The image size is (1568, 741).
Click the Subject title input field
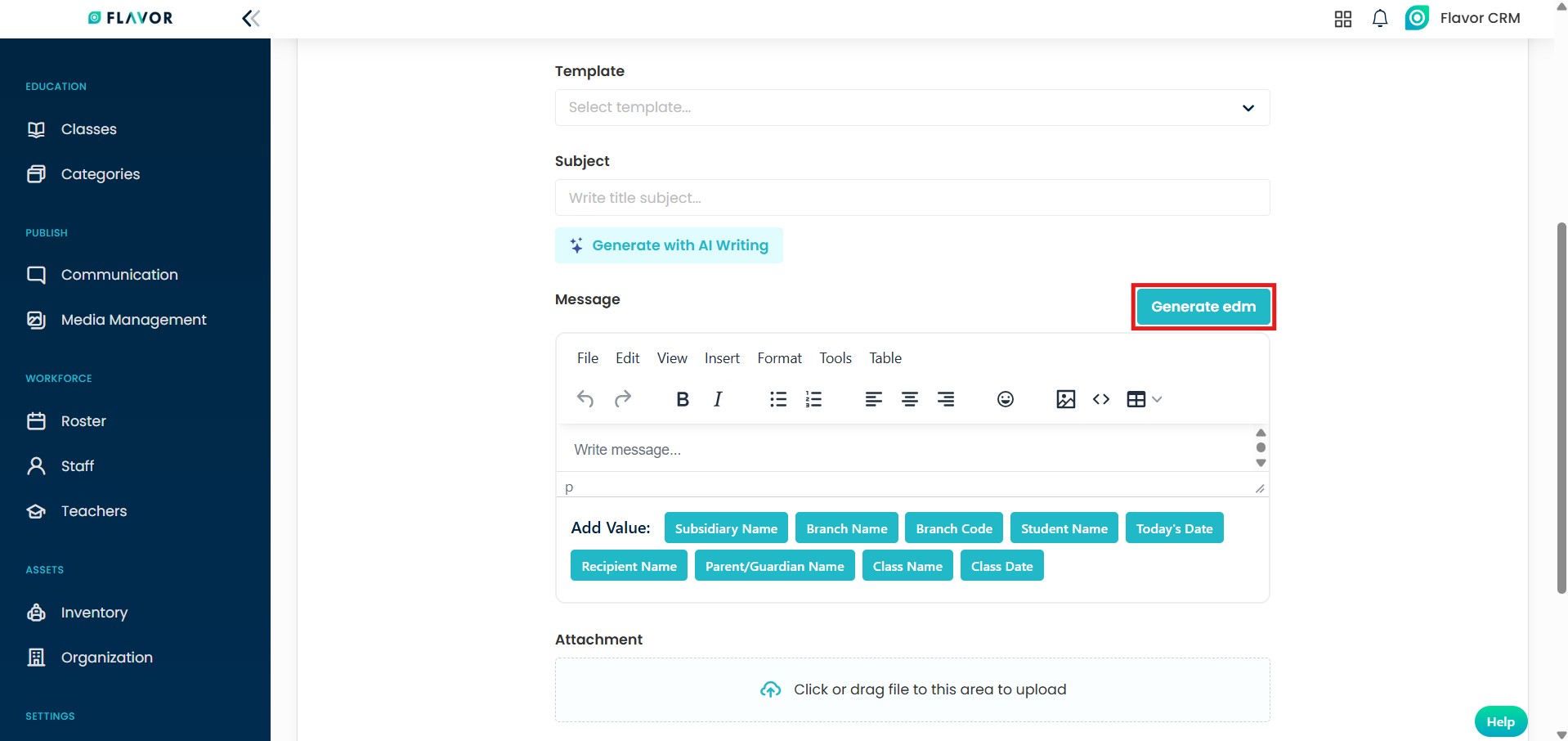tap(912, 198)
